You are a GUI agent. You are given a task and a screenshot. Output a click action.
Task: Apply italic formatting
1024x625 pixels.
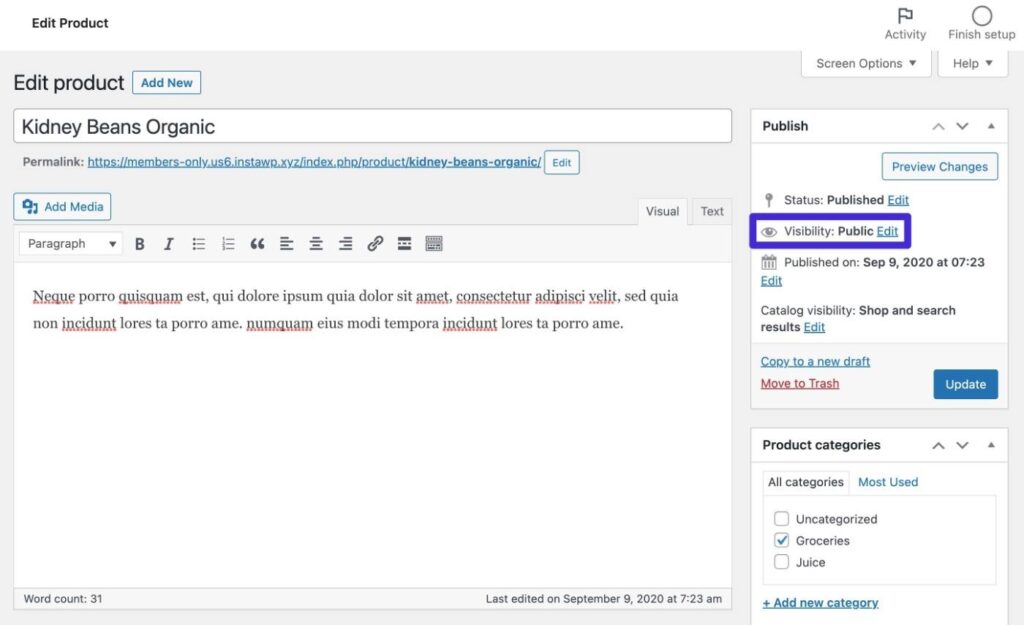pos(168,243)
